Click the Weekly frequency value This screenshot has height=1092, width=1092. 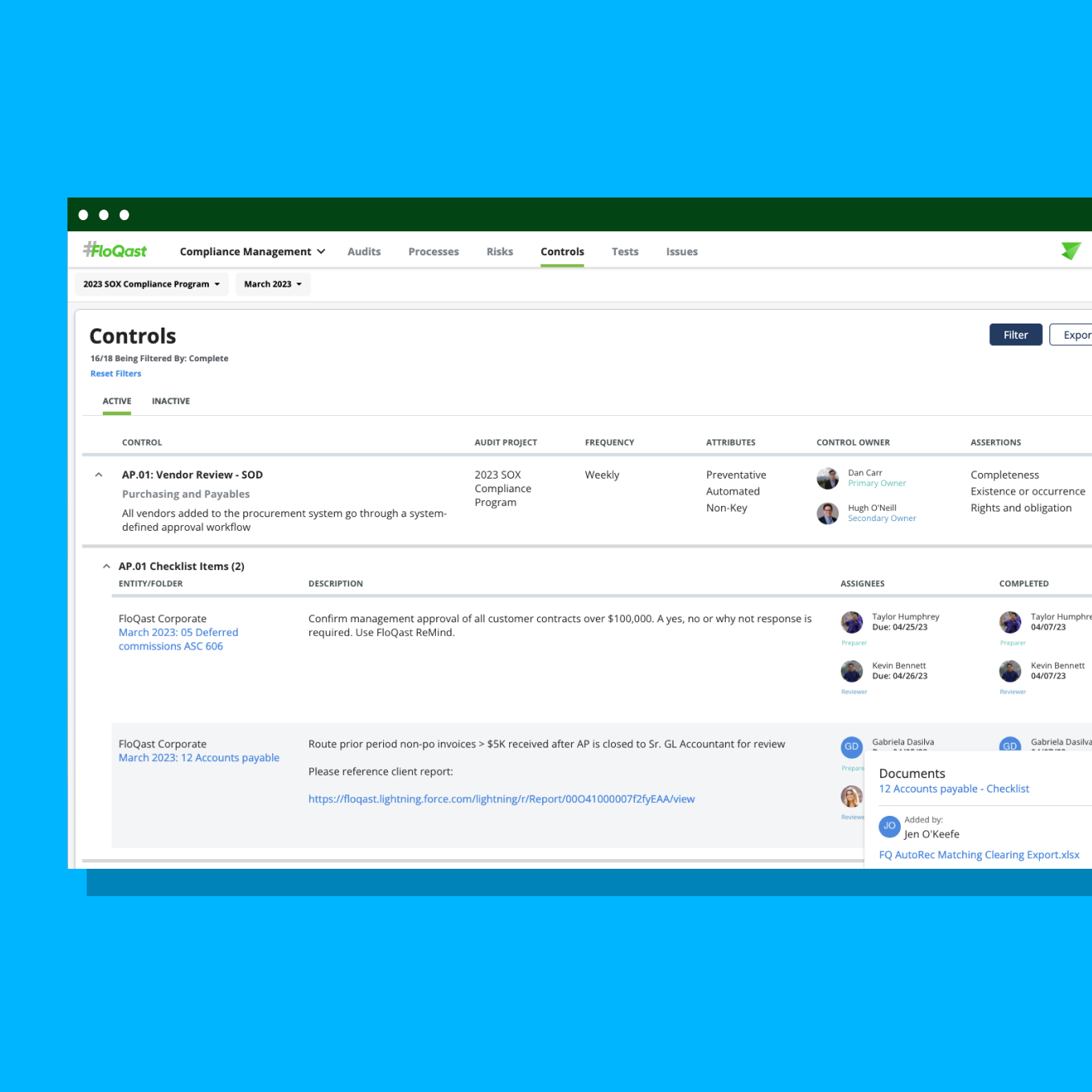click(x=602, y=475)
